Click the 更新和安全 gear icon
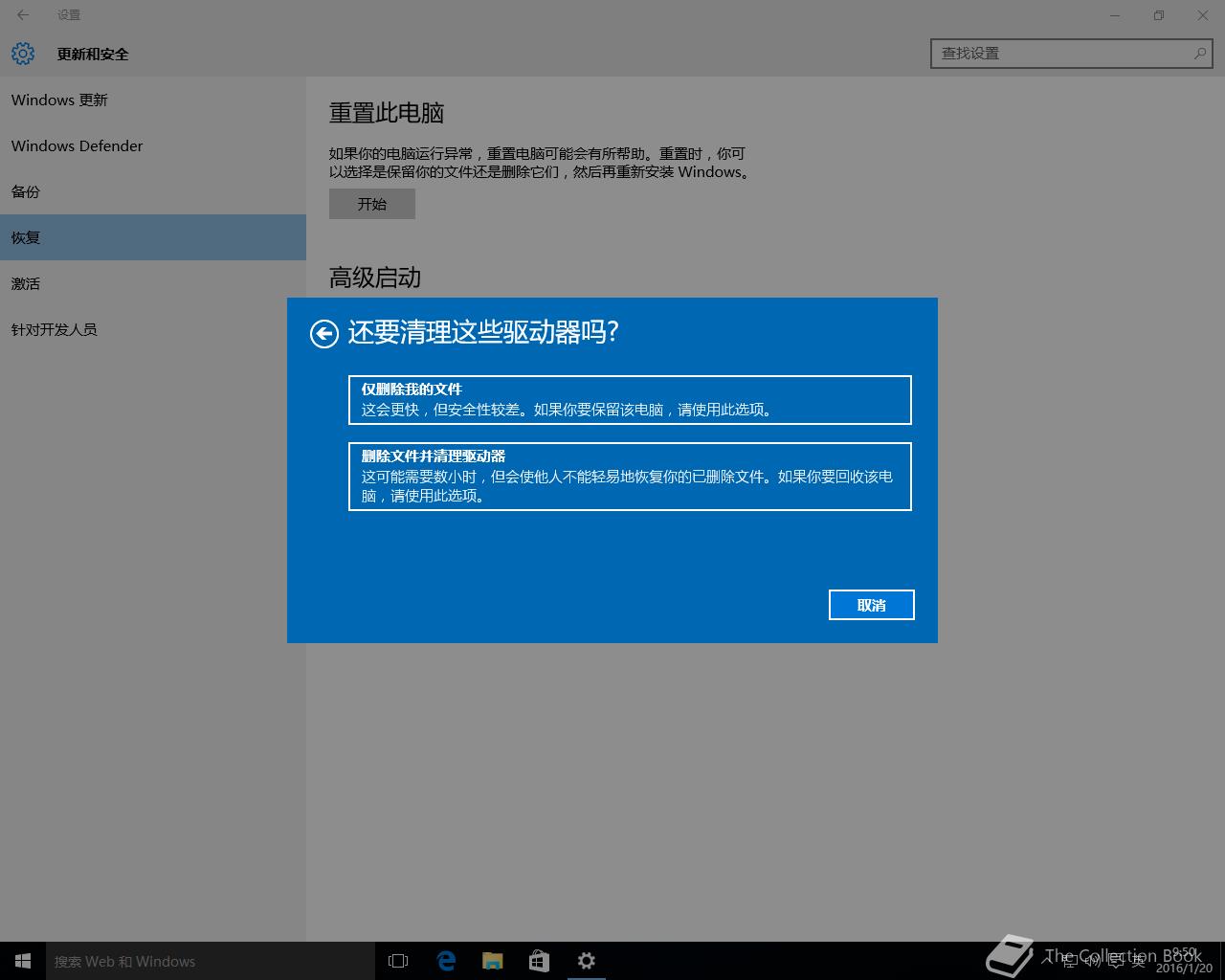The width and height of the screenshot is (1225, 980). click(x=23, y=54)
